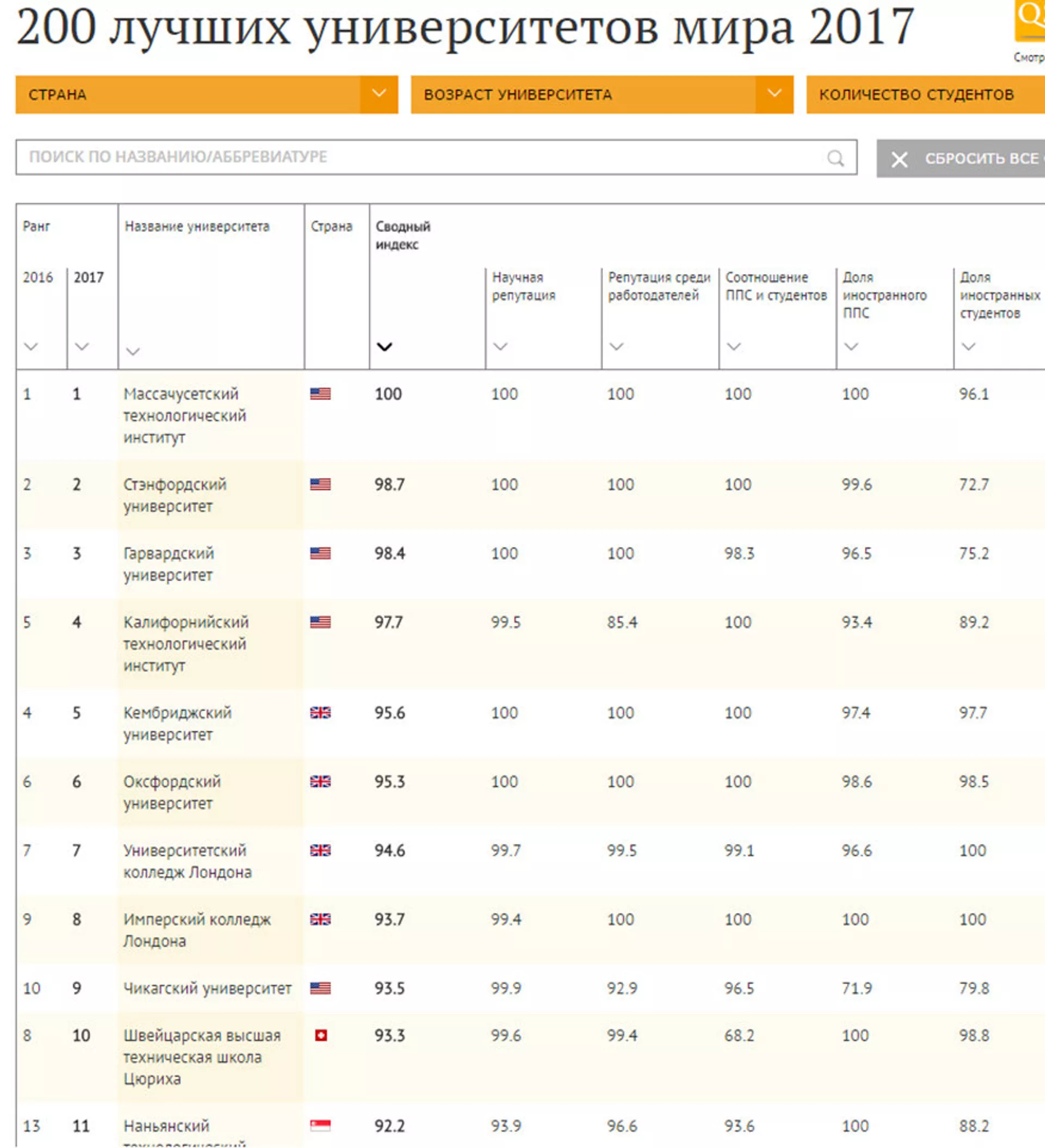Open Оксфордский университет link
The image size is (1045, 1148).
tap(172, 793)
